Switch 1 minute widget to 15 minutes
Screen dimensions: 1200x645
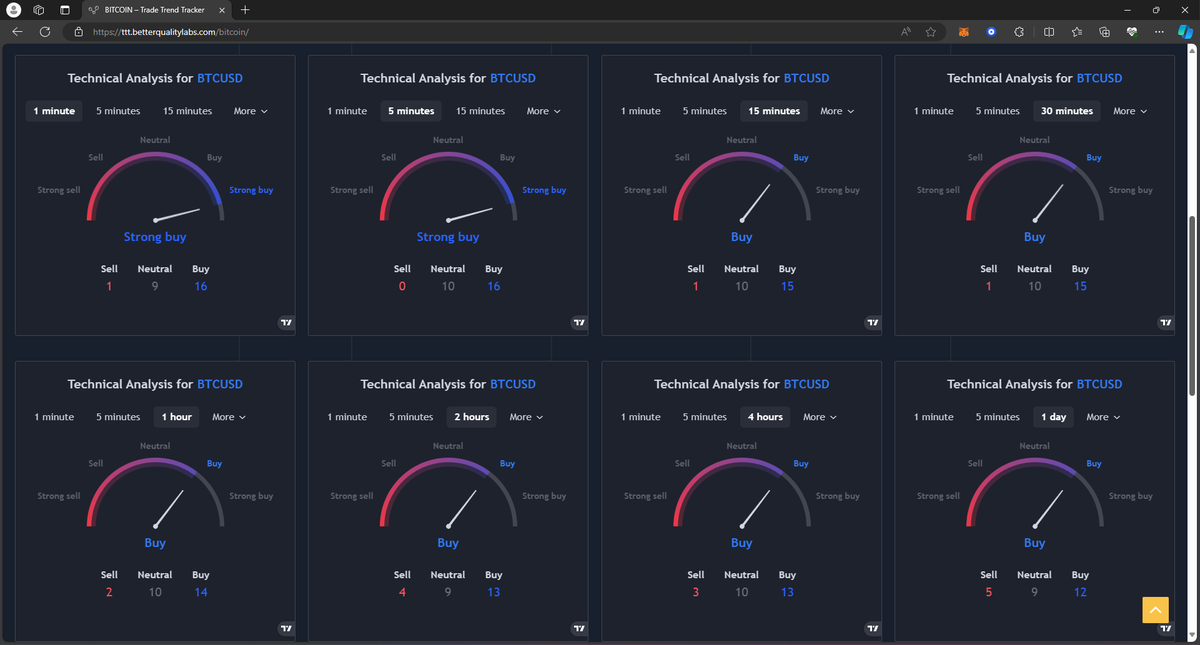(188, 111)
